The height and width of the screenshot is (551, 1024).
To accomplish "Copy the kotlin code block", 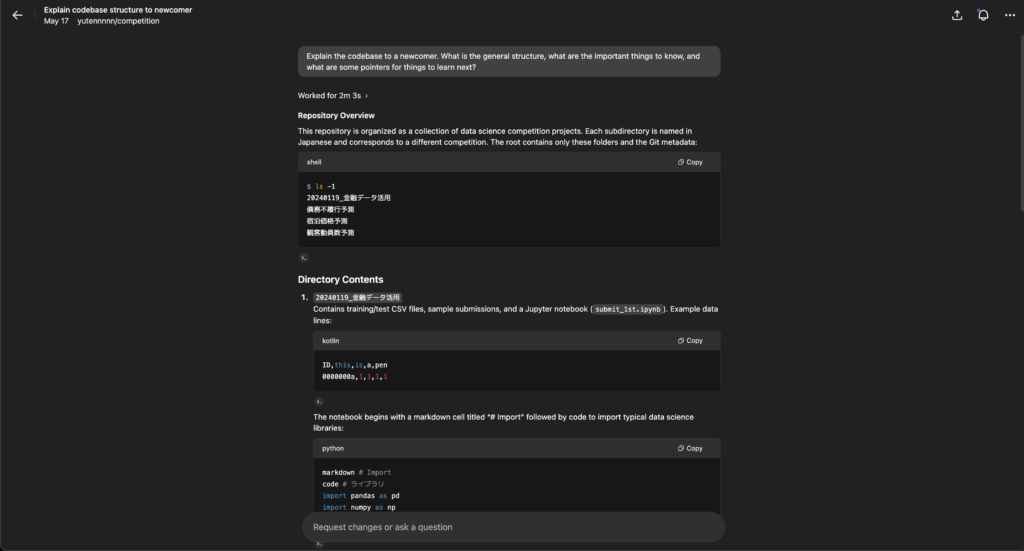I will (x=690, y=341).
